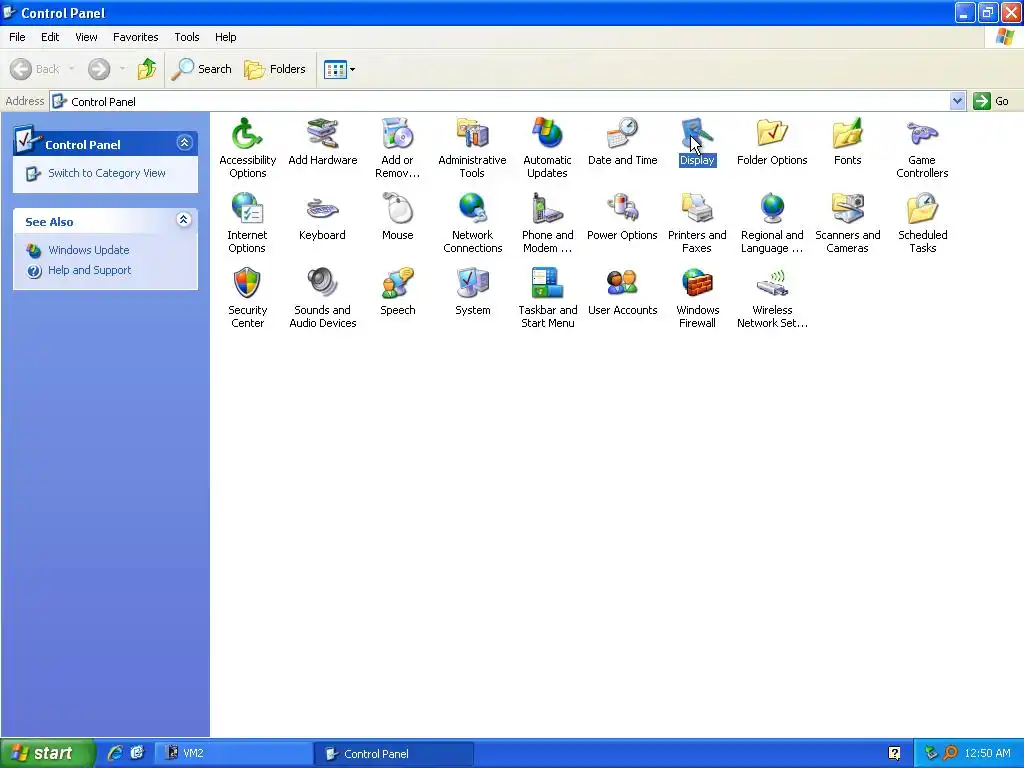Open Back button history dropdown arrow
This screenshot has width=1024, height=768.
tap(71, 69)
